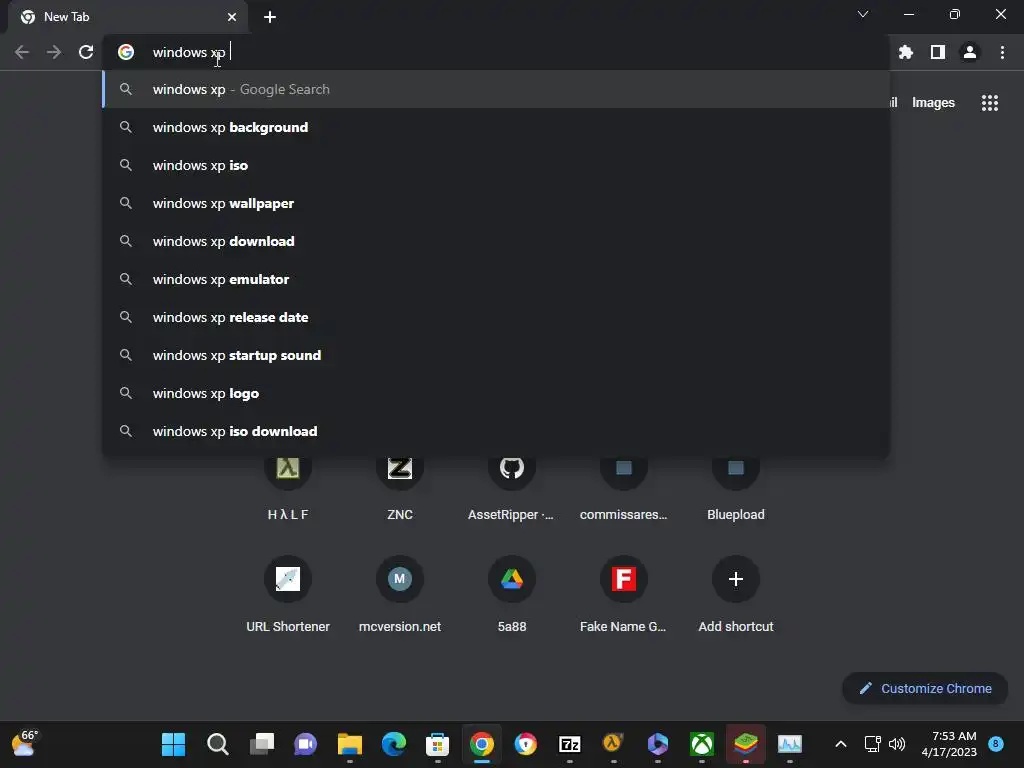Open the URL Shortener shortcut
The width and height of the screenshot is (1024, 768).
pos(288,594)
